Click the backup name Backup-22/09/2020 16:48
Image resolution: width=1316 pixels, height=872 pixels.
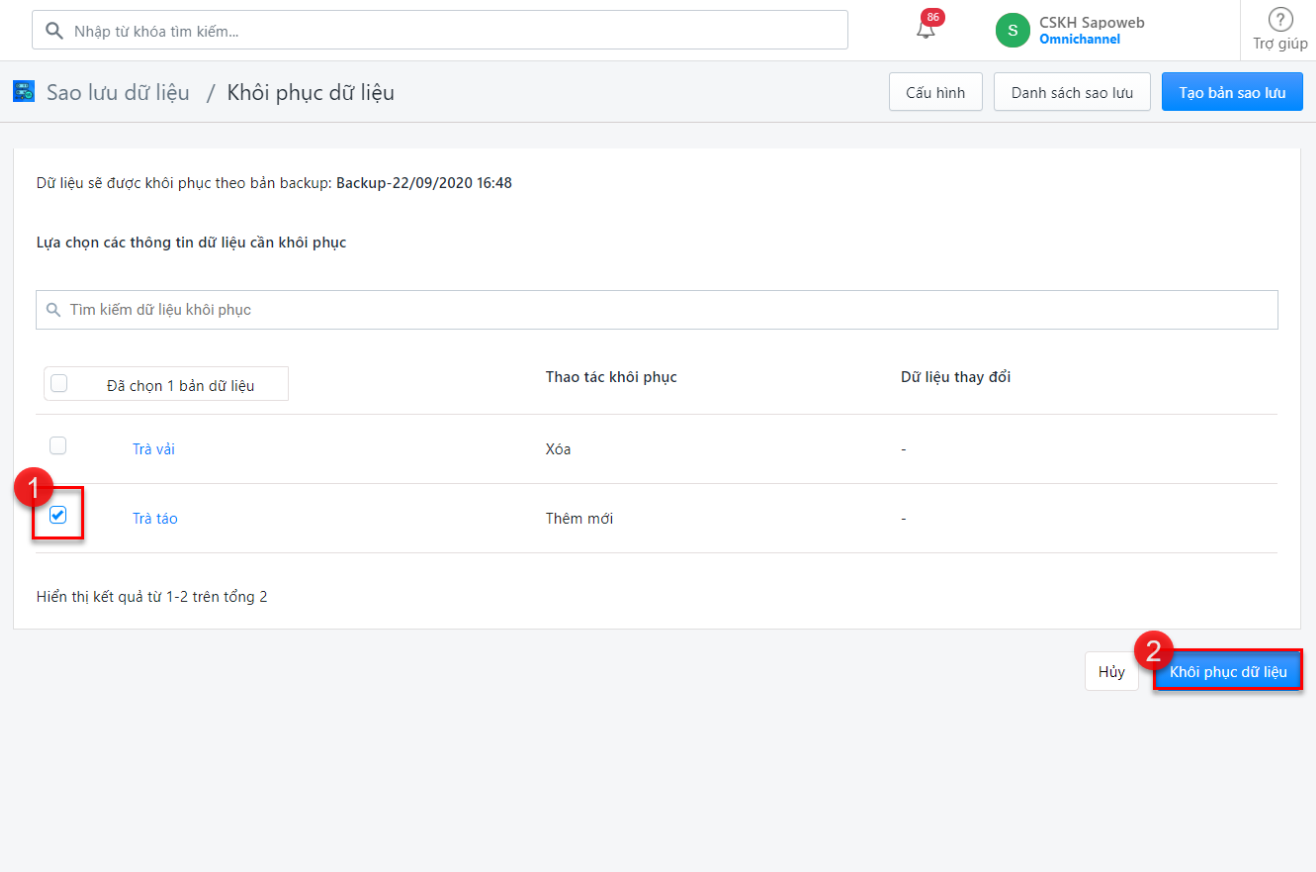424,183
